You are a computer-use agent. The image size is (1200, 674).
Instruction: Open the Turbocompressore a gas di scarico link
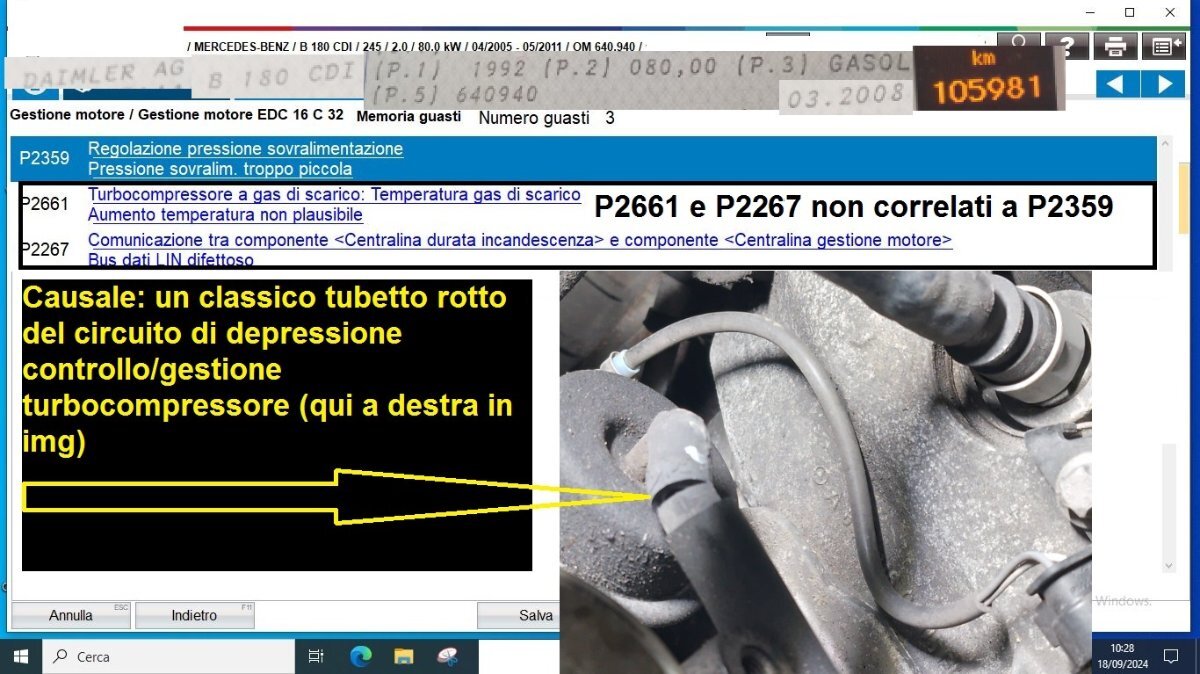click(x=334, y=194)
